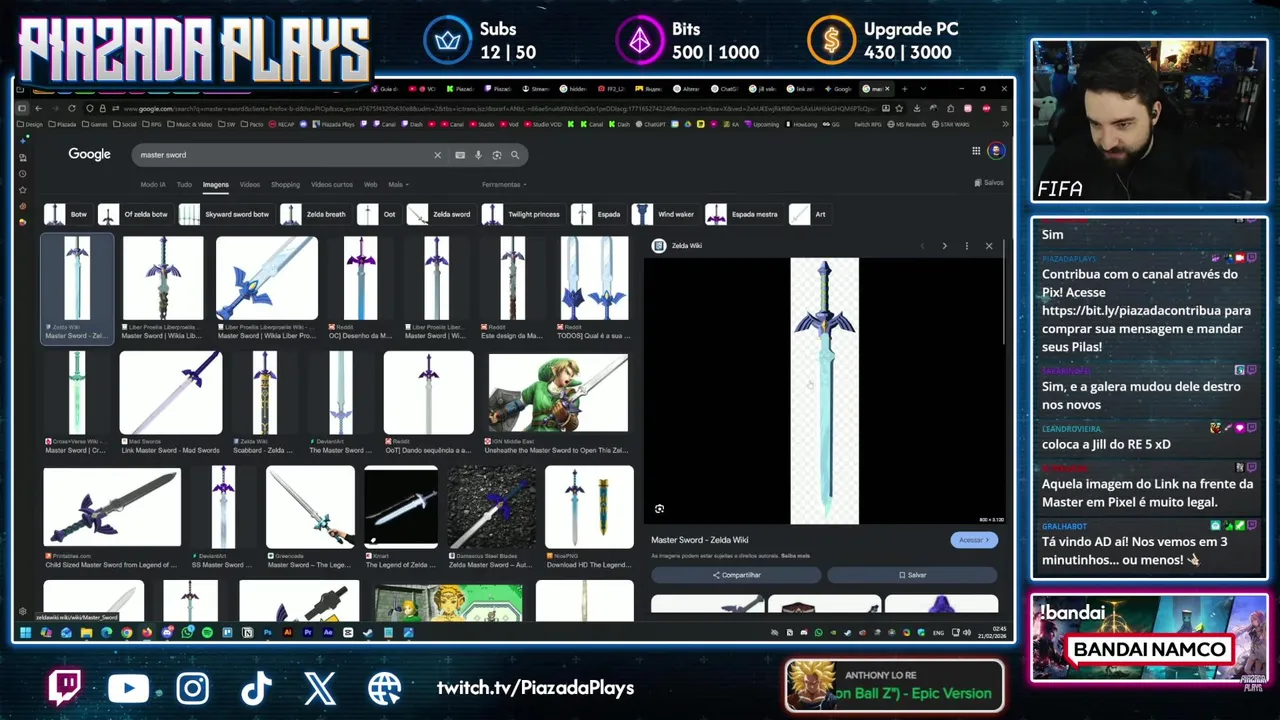
Task: Open the Games bookmarks folder
Action: click(x=96, y=124)
